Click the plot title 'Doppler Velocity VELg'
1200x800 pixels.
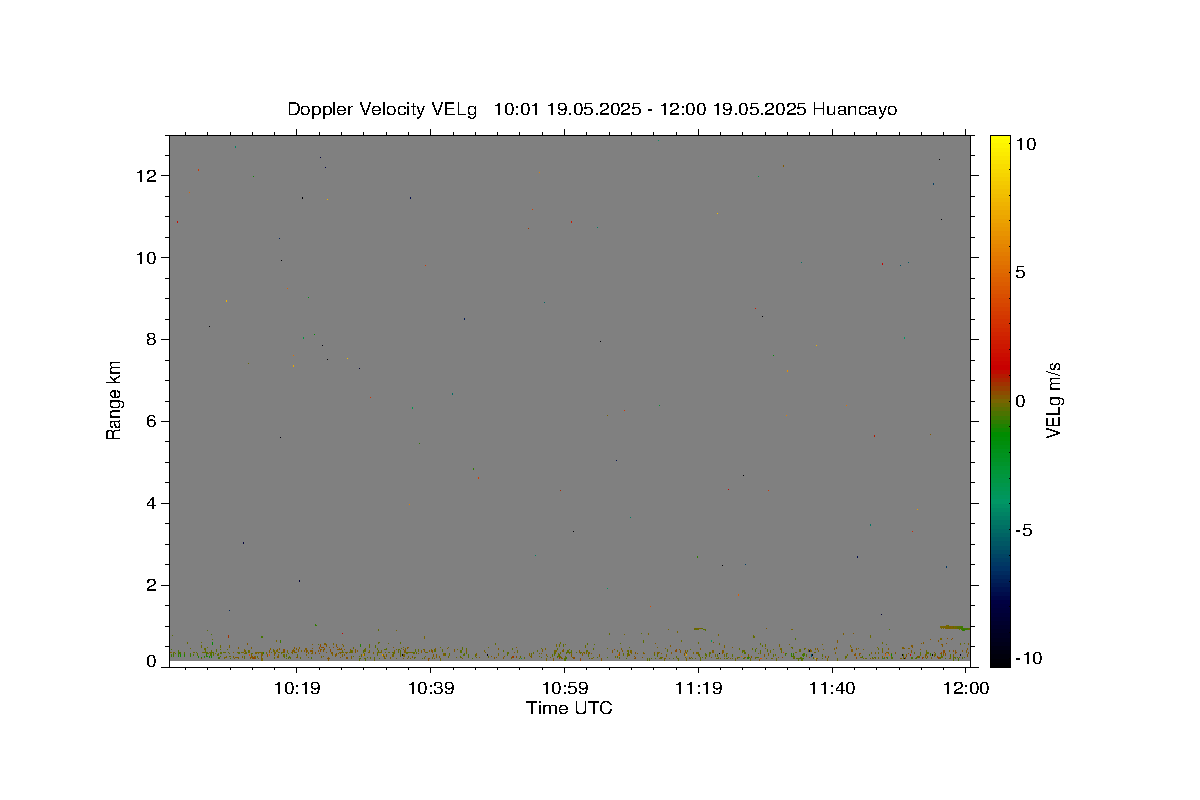383,109
